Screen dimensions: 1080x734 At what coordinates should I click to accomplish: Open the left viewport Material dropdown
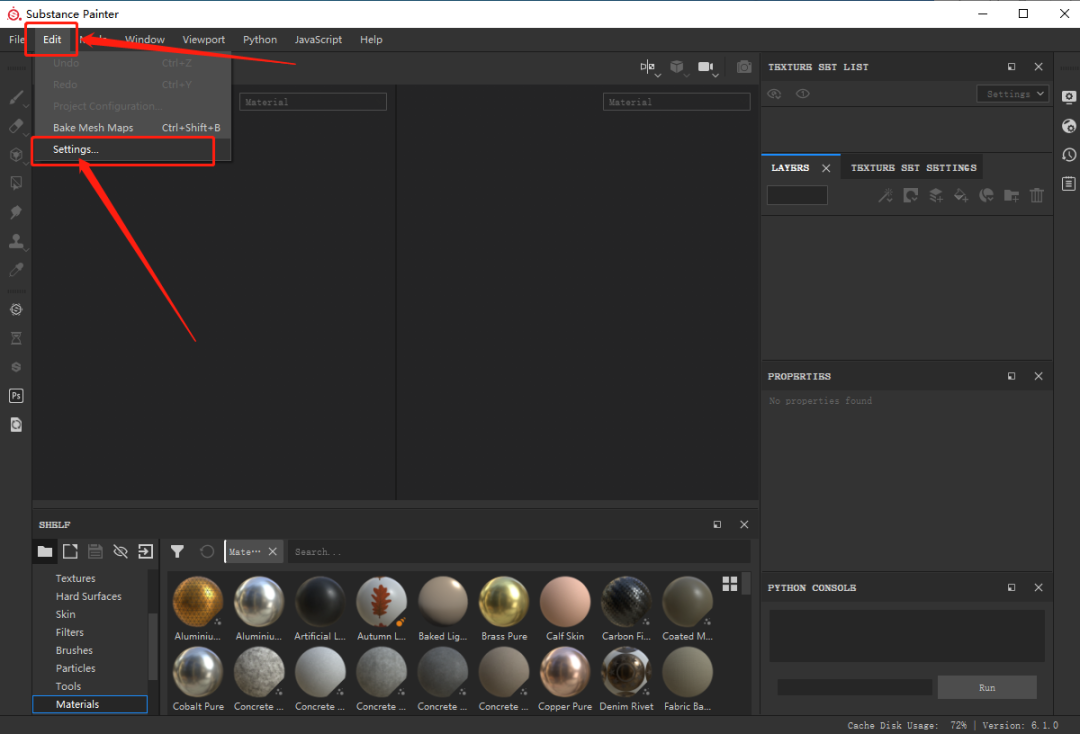click(313, 102)
